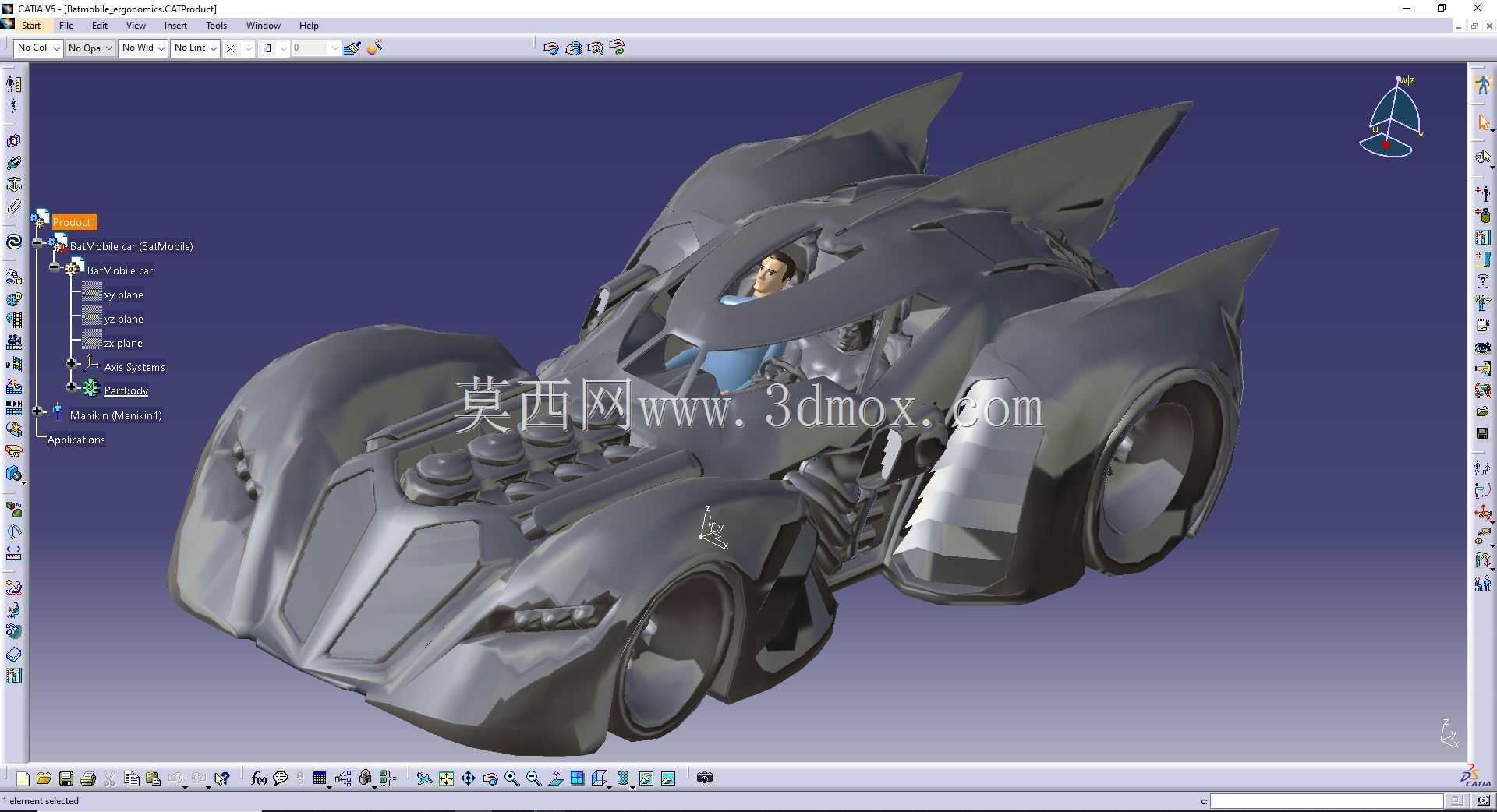Expand the Axis Systems node

pos(72,364)
